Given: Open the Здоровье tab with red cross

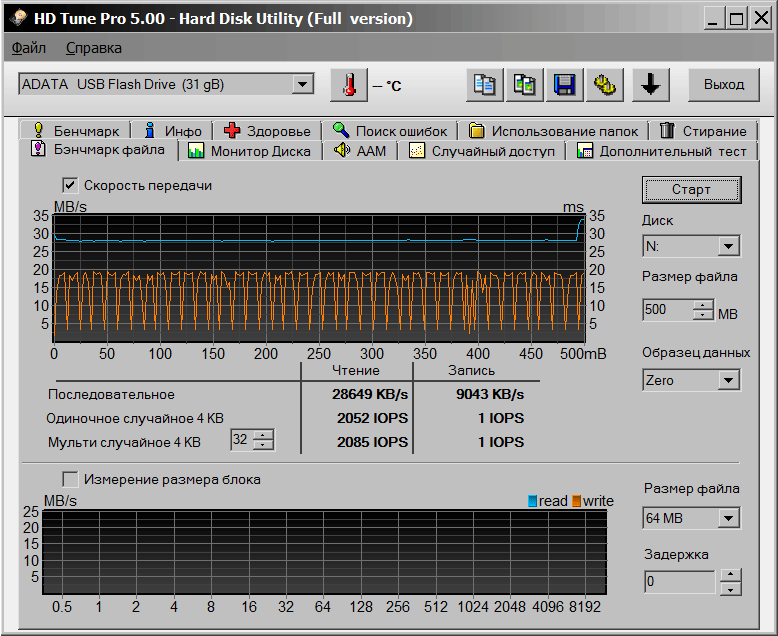Looking at the screenshot, I should click(267, 131).
